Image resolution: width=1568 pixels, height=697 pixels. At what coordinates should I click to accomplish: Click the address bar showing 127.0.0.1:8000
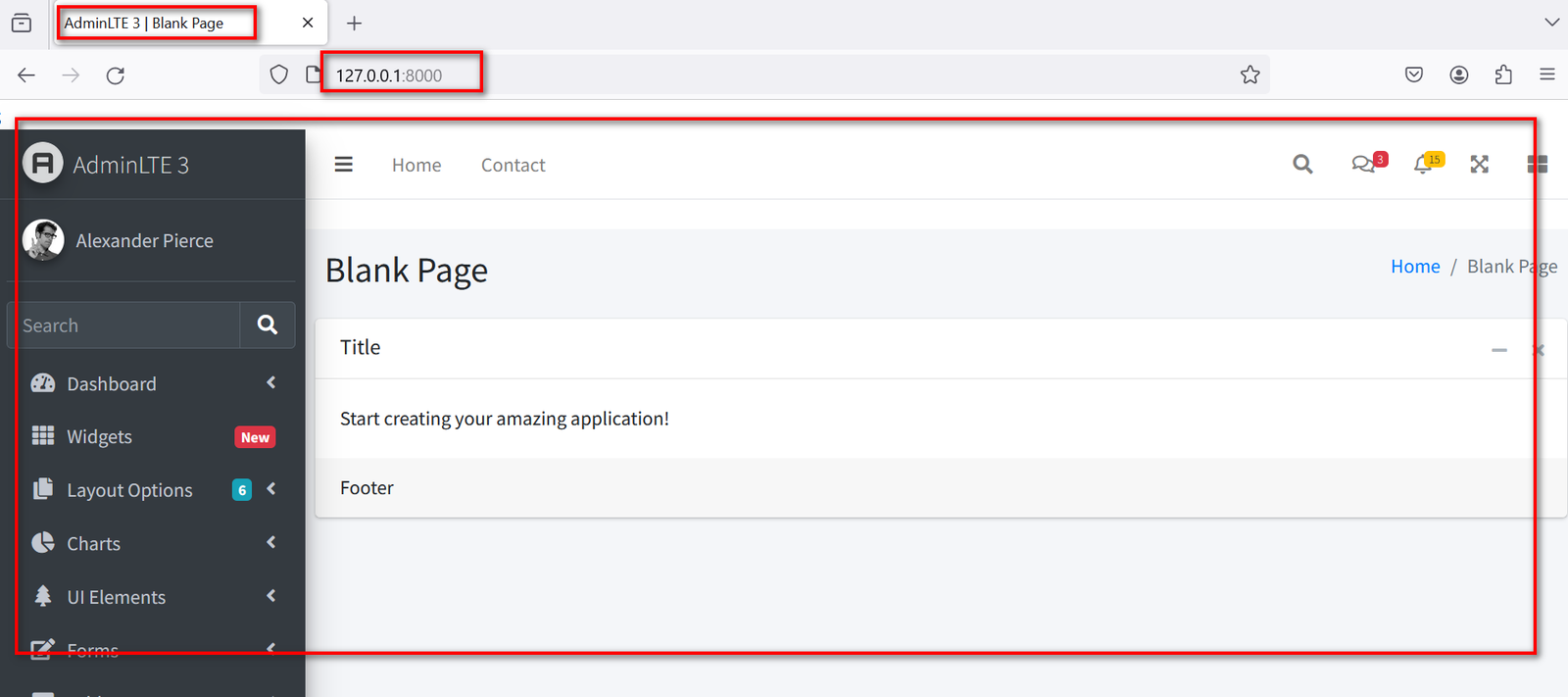click(x=764, y=75)
